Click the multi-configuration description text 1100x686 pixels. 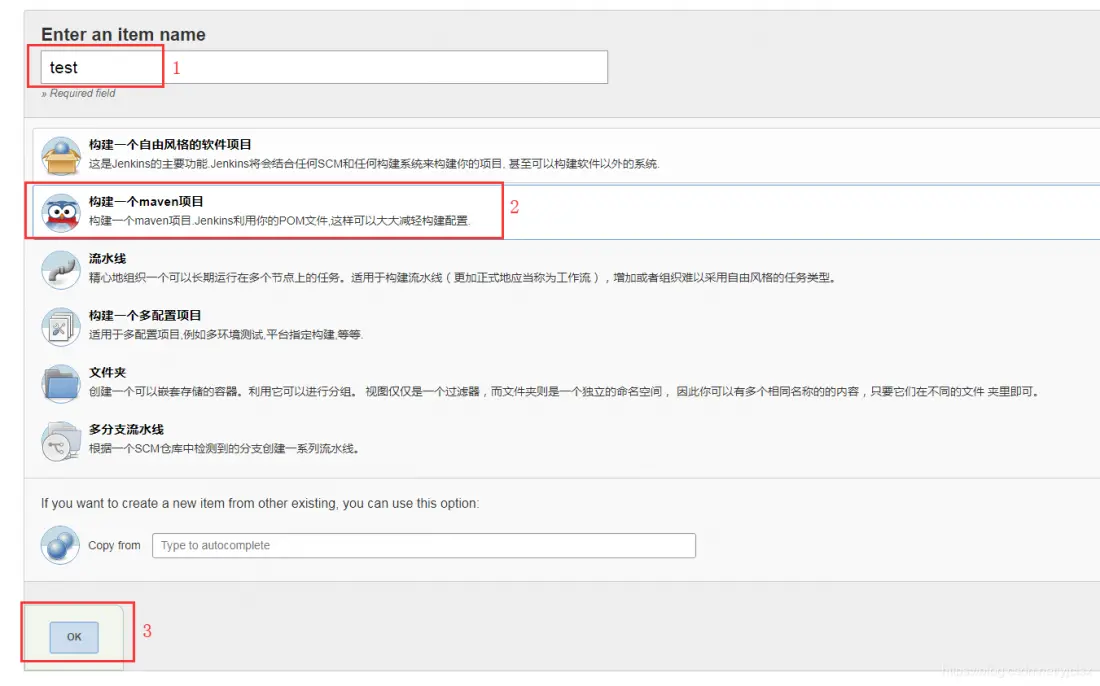pyautogui.click(x=225, y=334)
